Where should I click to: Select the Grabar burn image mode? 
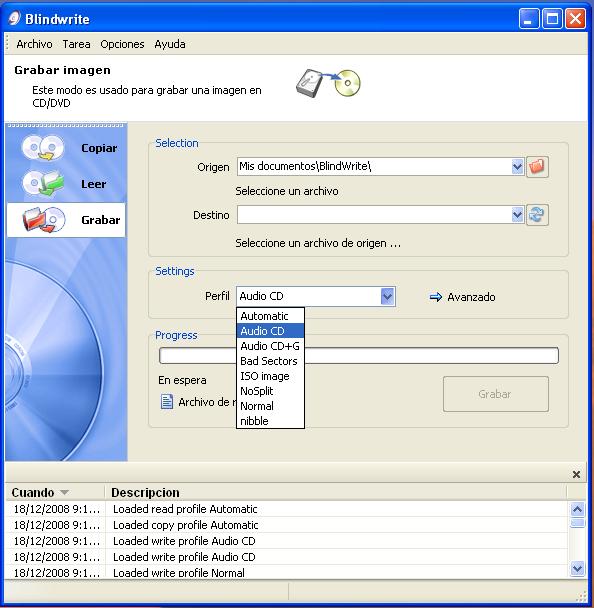point(66,219)
